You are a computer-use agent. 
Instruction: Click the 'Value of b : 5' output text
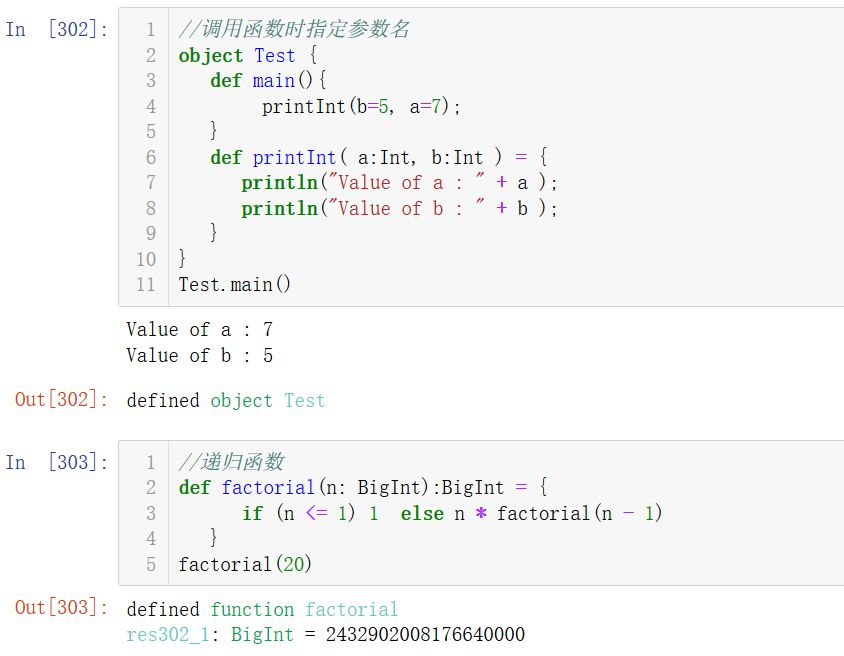tap(200, 355)
